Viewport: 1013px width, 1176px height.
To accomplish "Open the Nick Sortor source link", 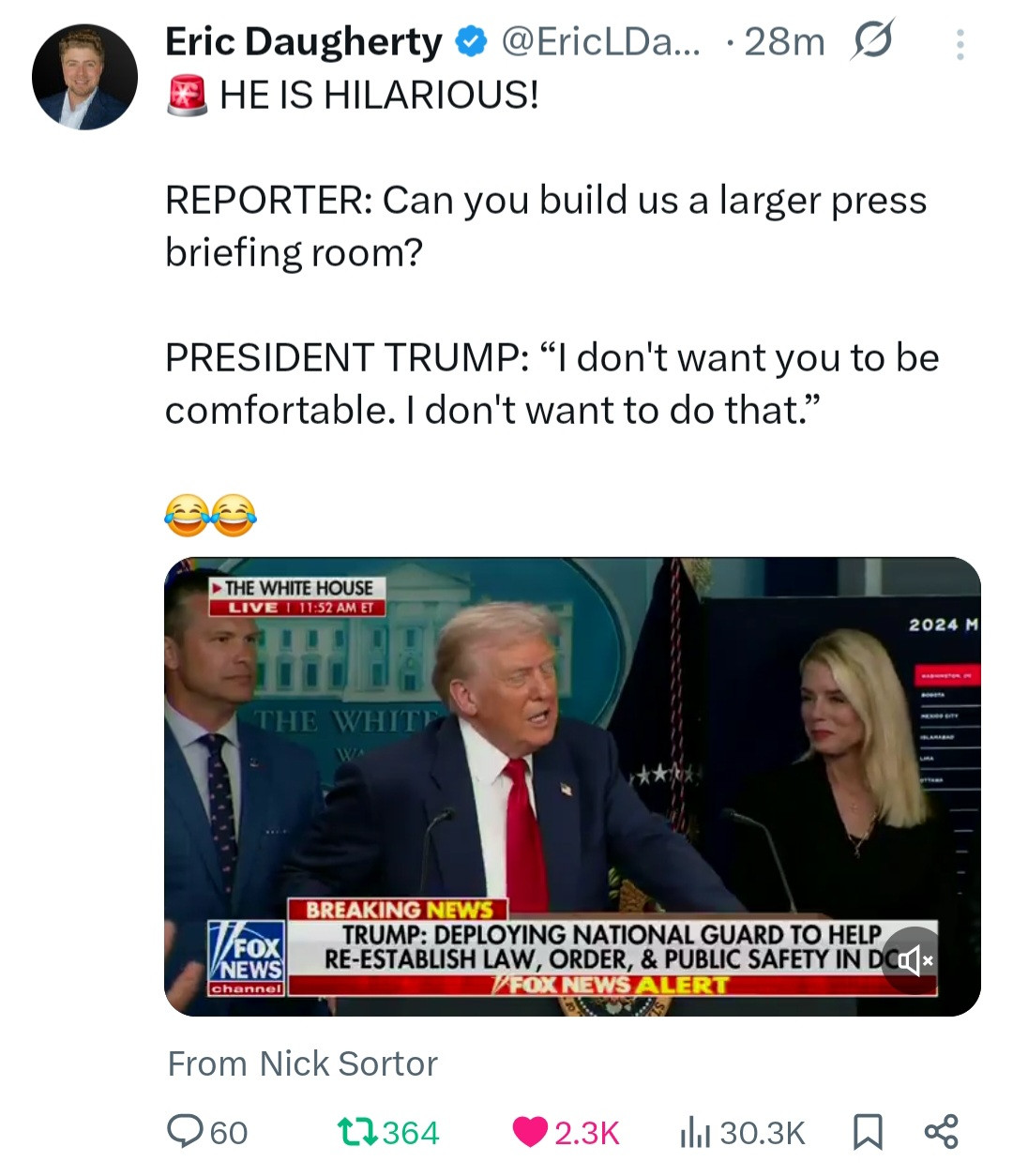I will [348, 1063].
